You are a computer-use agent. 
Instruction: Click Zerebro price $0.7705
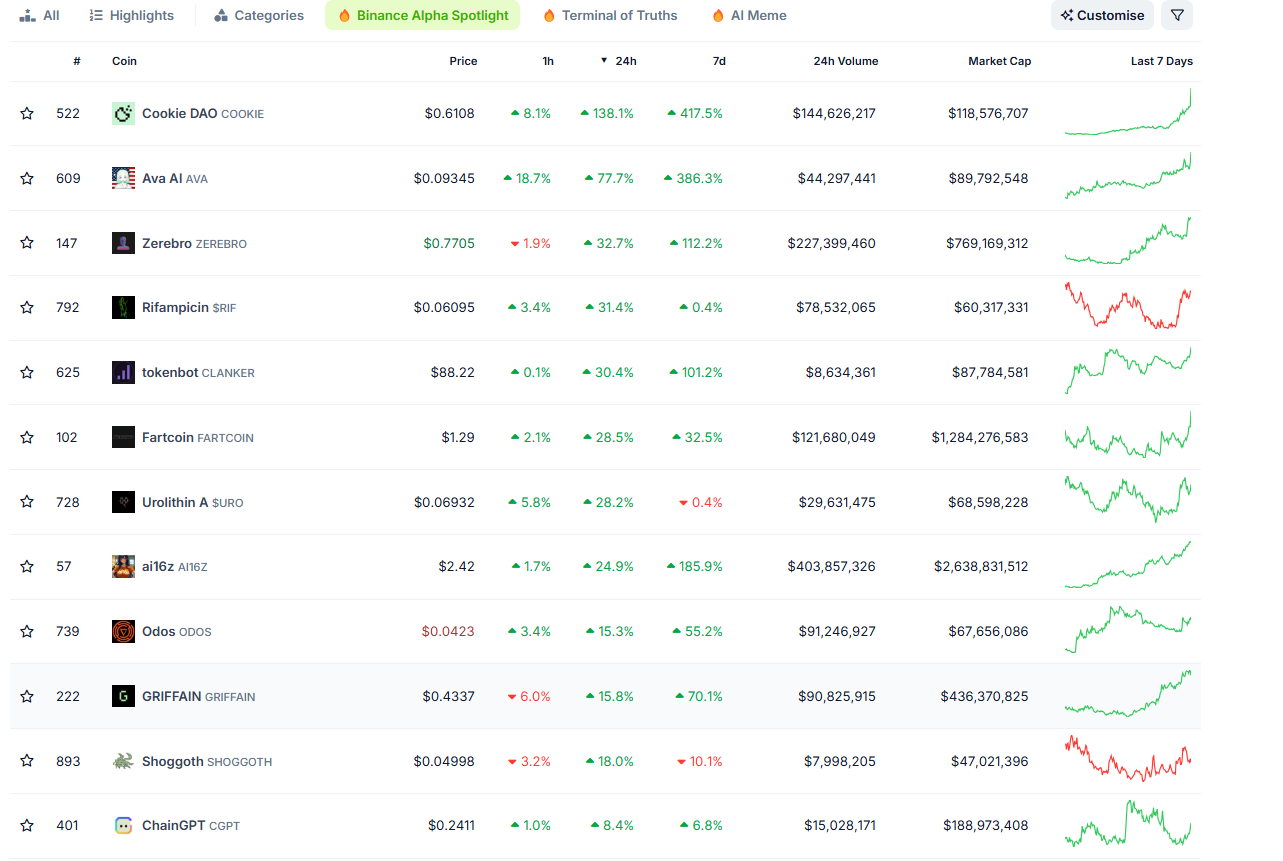click(x=449, y=243)
